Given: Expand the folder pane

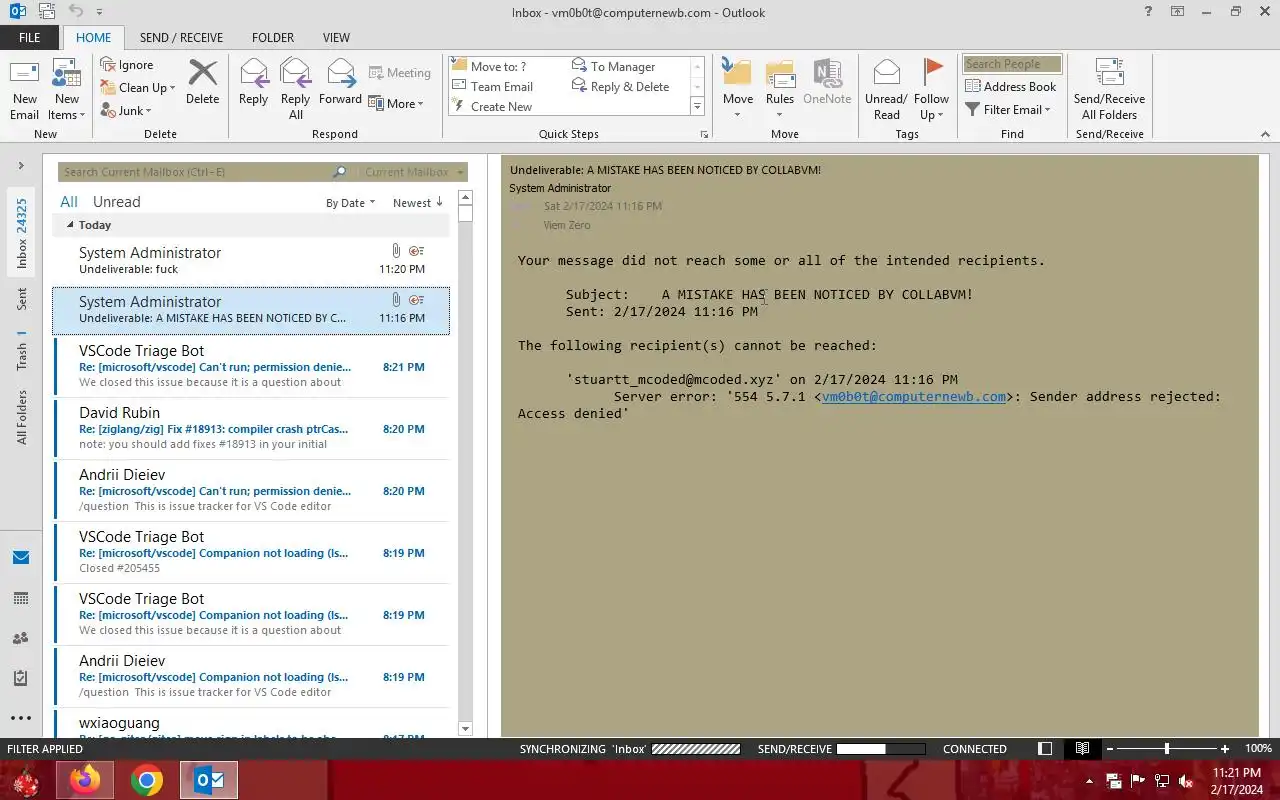Looking at the screenshot, I should tap(21, 165).
